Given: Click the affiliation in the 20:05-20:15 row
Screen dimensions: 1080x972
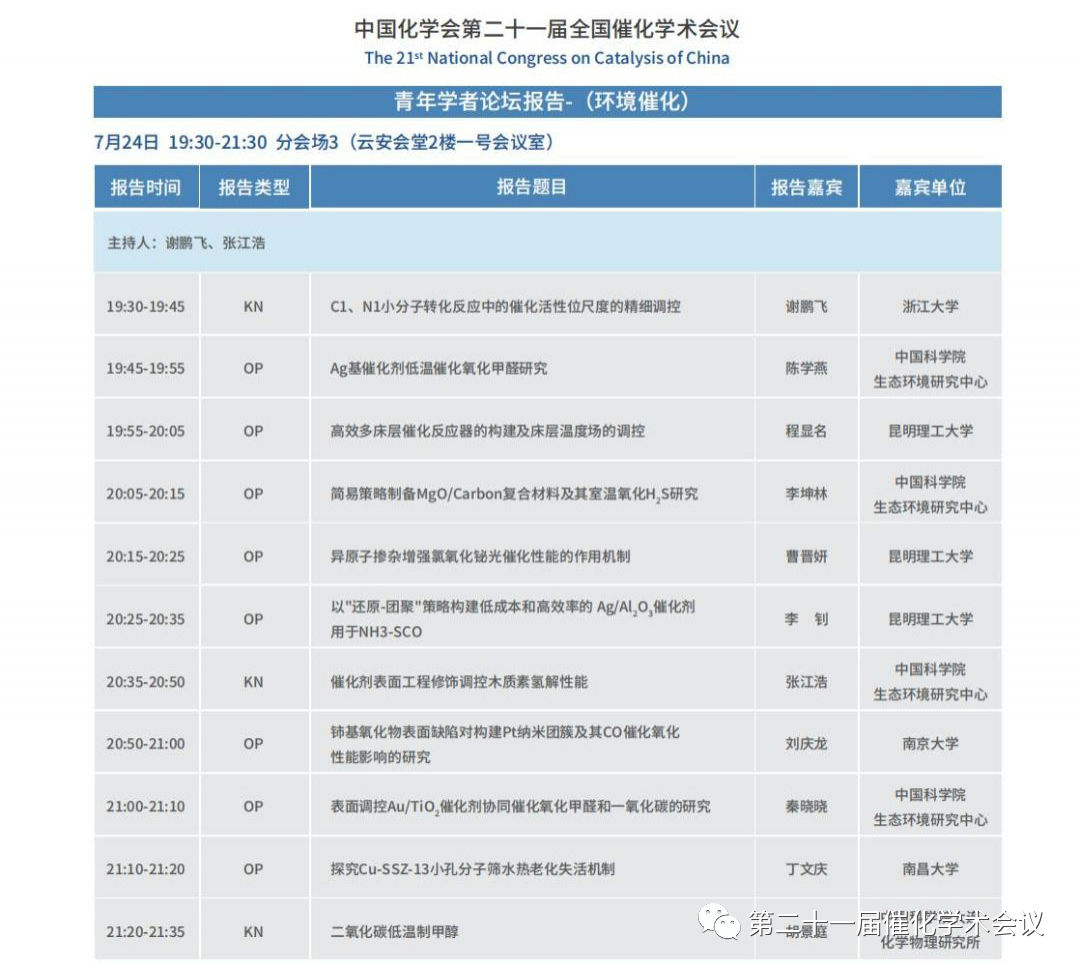Looking at the screenshot, I should point(931,495).
